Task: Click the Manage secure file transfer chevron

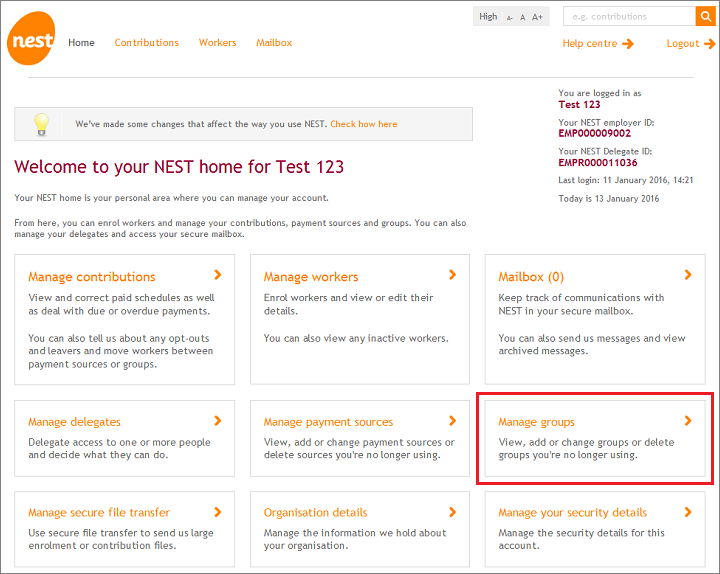Action: (218, 512)
